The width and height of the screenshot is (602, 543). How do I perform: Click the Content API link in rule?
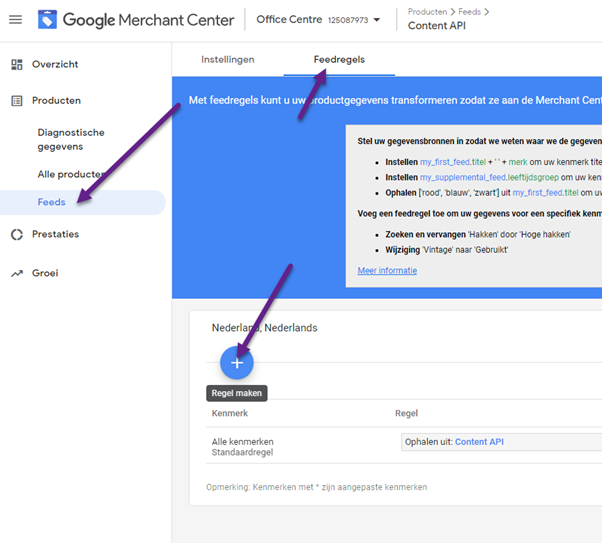pyautogui.click(x=479, y=442)
